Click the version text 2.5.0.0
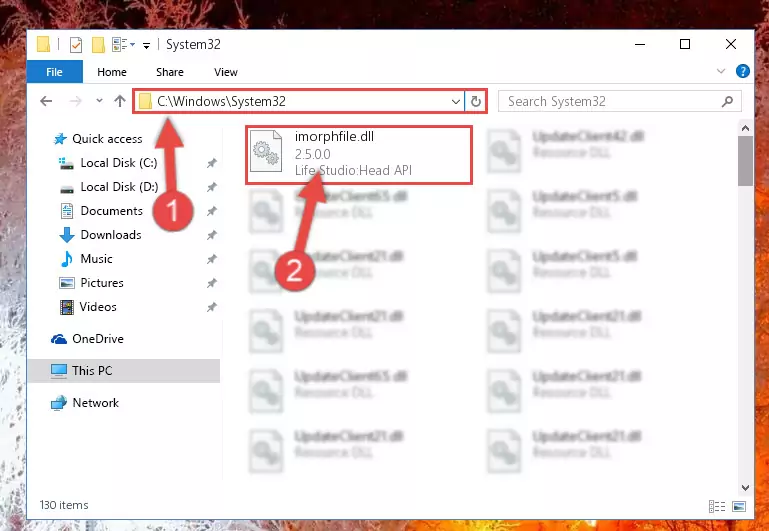769x531 pixels. [x=312, y=154]
